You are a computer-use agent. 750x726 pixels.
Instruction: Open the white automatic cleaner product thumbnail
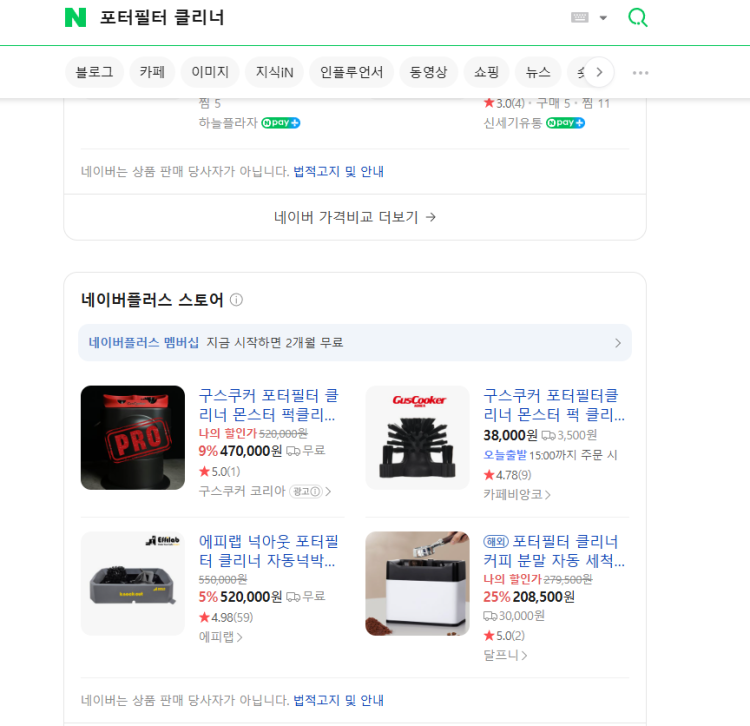click(417, 583)
